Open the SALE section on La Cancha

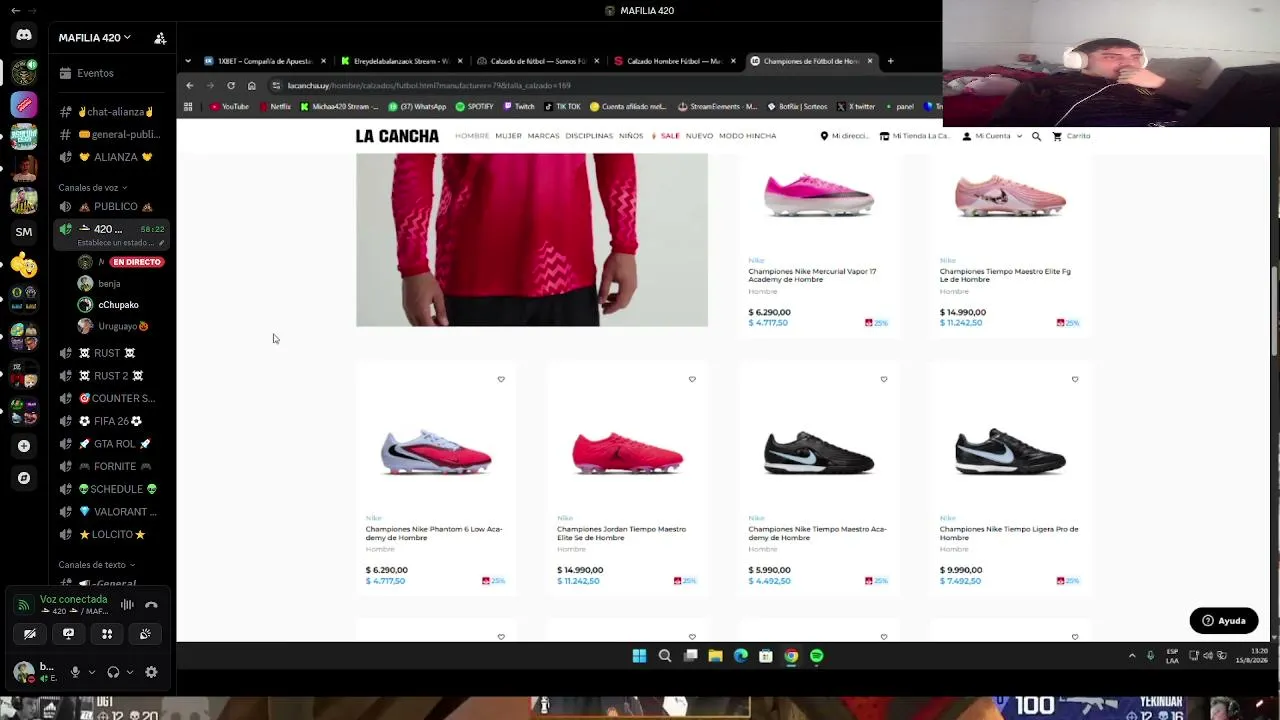click(x=666, y=136)
